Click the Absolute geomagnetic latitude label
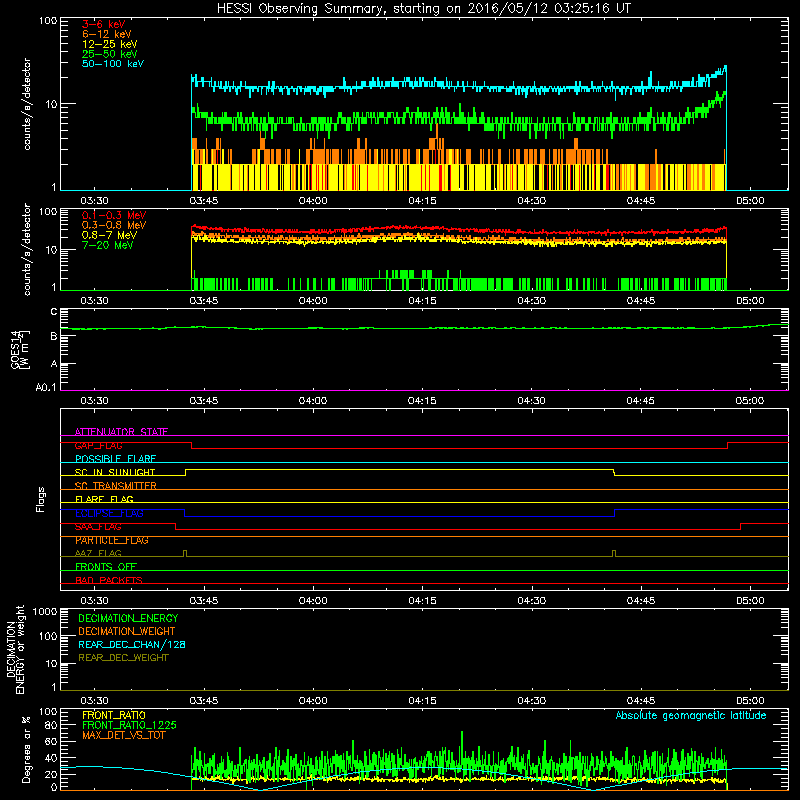 (691, 715)
